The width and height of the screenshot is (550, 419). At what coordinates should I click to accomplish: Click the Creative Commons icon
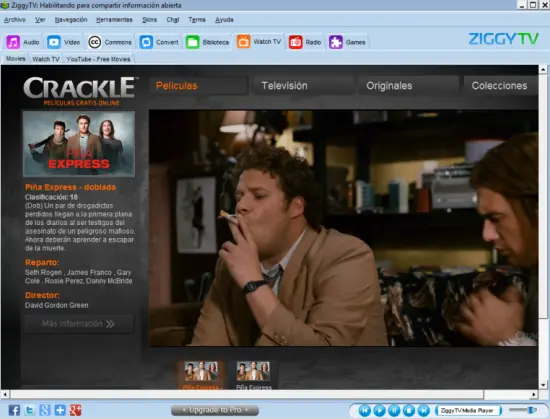pyautogui.click(x=94, y=42)
